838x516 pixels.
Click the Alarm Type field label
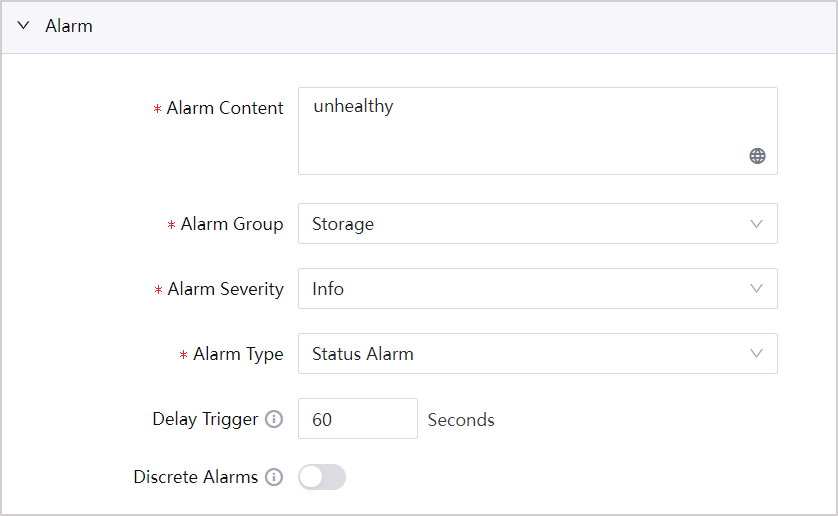(x=238, y=354)
